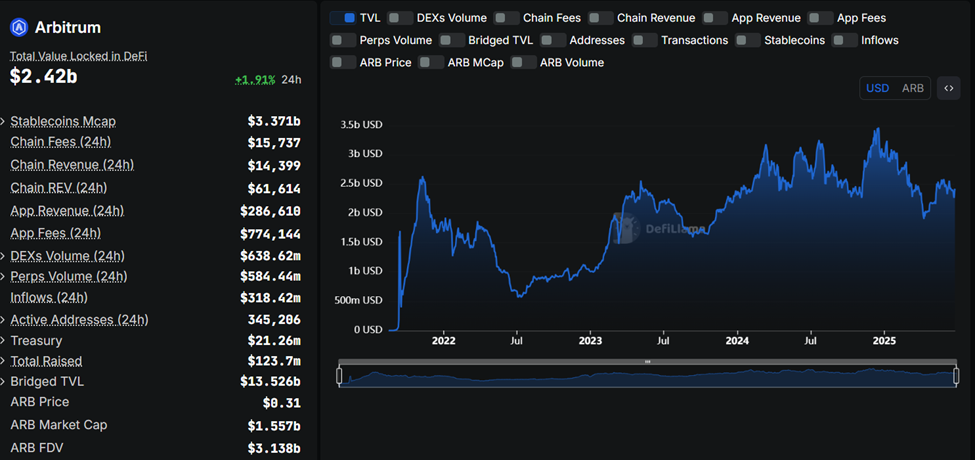Viewport: 975px width, 460px height.
Task: Switch chart denomination to ARB
Action: click(913, 88)
